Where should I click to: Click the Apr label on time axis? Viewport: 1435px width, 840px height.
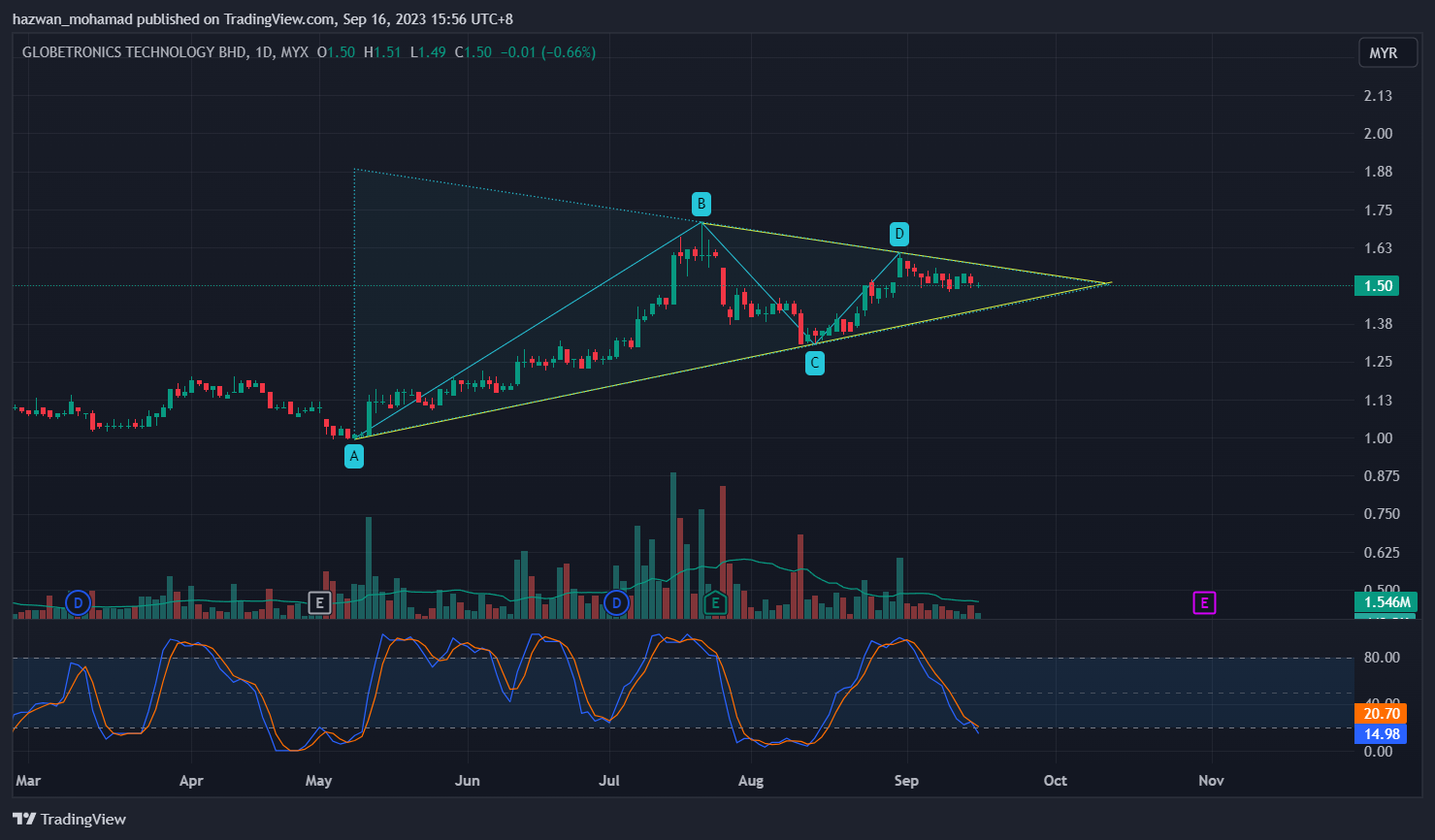(191, 781)
